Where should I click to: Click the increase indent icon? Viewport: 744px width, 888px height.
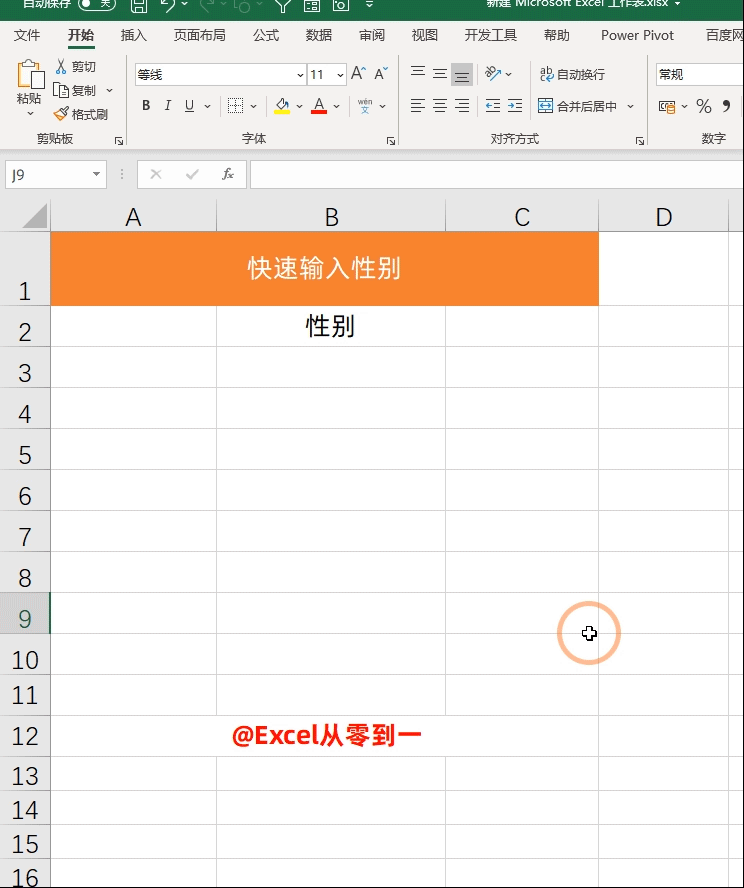coord(514,106)
